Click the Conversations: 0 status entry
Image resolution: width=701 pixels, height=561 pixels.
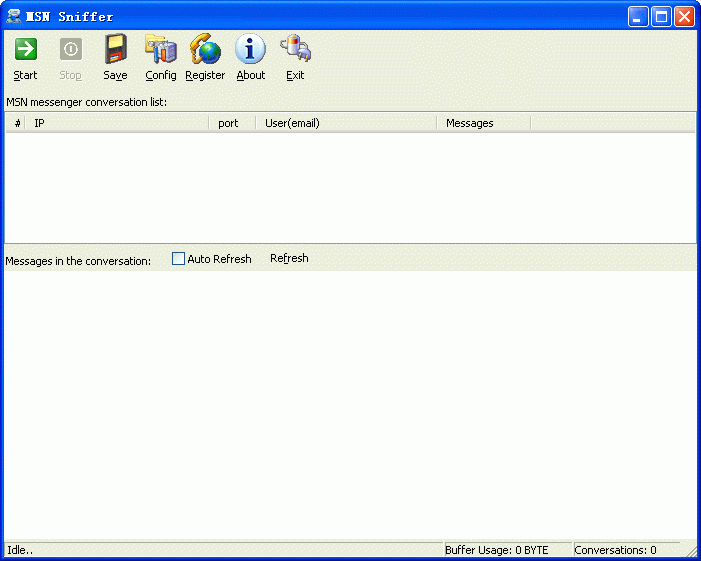615,550
